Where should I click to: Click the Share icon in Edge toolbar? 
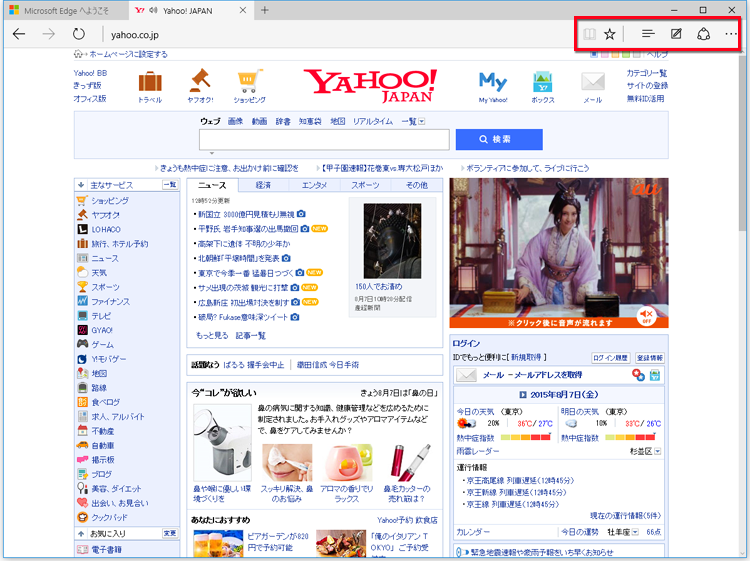point(703,34)
